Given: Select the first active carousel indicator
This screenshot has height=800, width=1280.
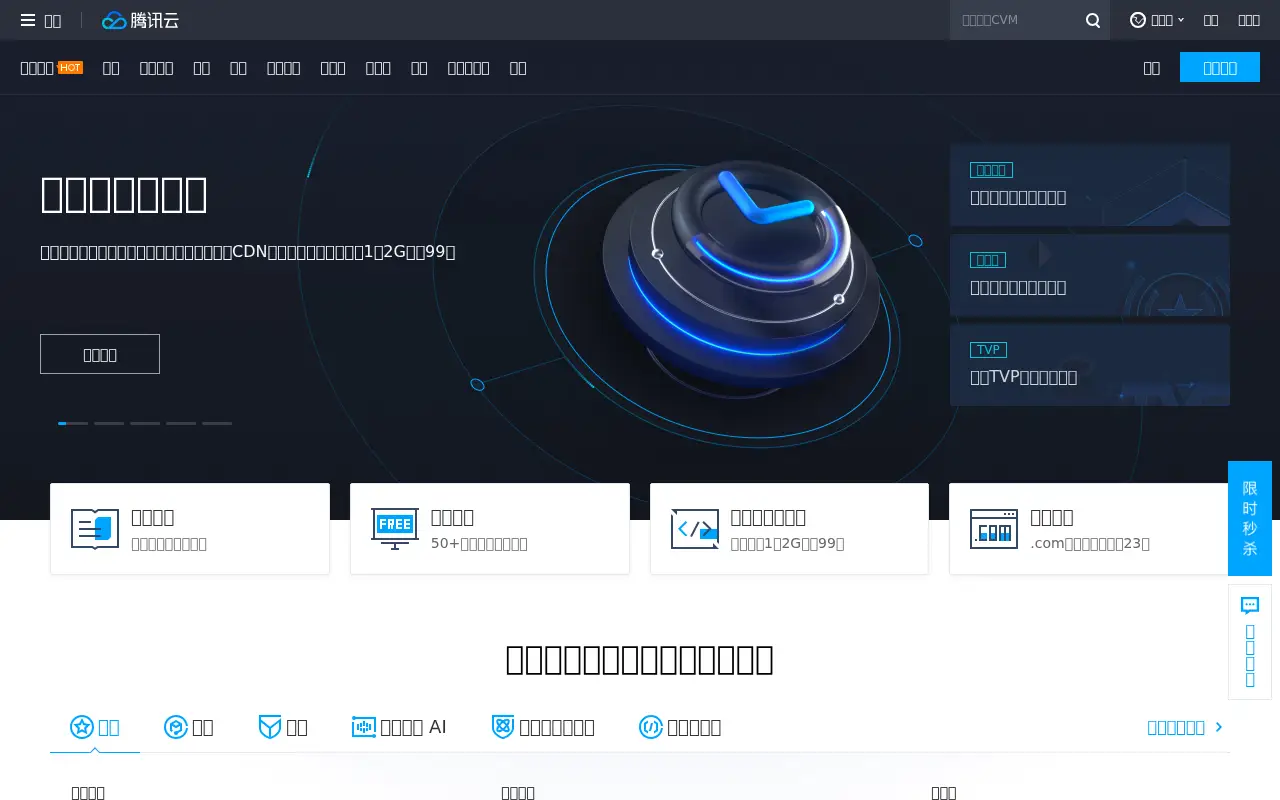Looking at the screenshot, I should pyautogui.click(x=73, y=423).
